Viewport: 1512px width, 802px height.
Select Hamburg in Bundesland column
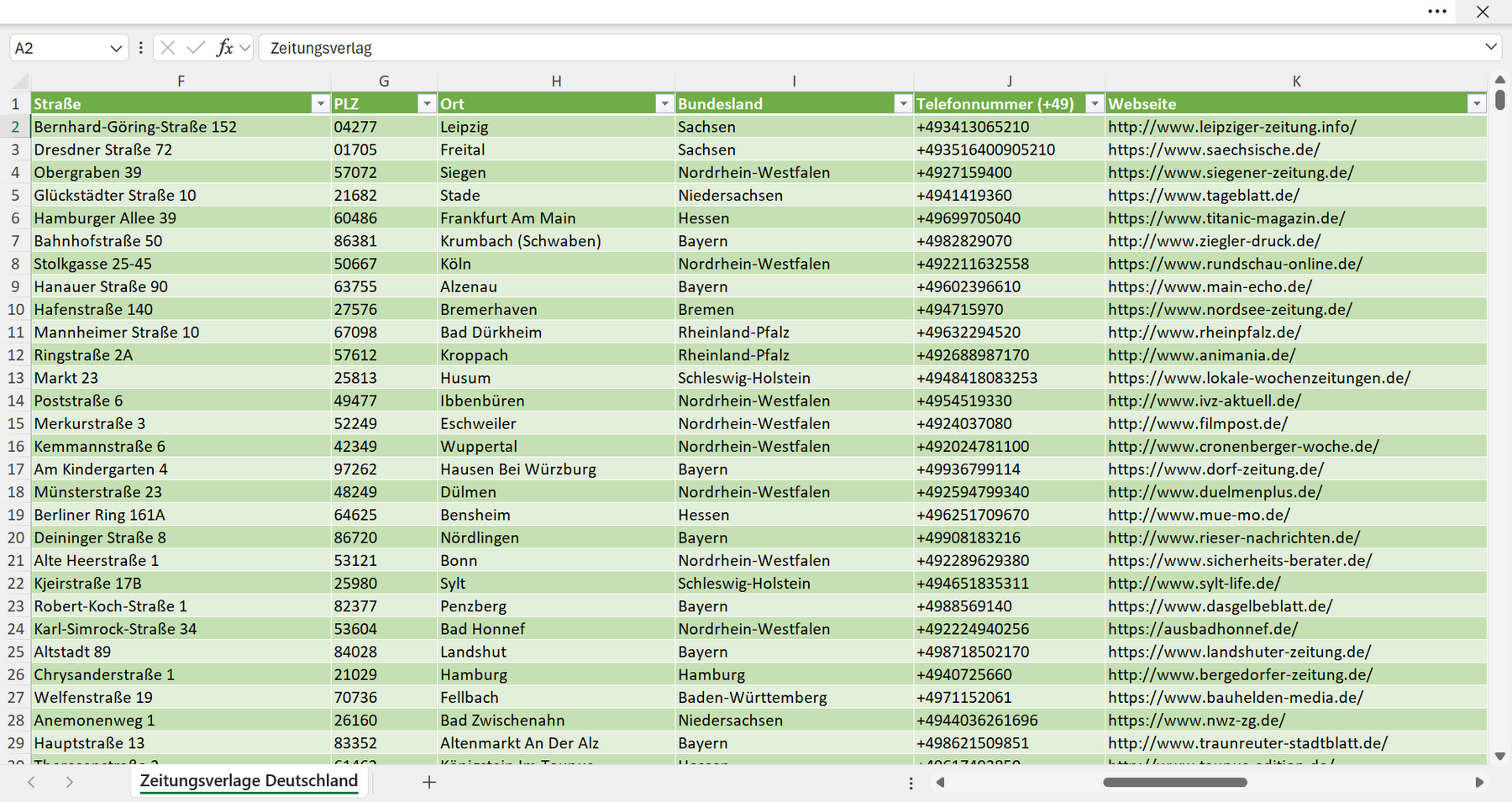[794, 675]
